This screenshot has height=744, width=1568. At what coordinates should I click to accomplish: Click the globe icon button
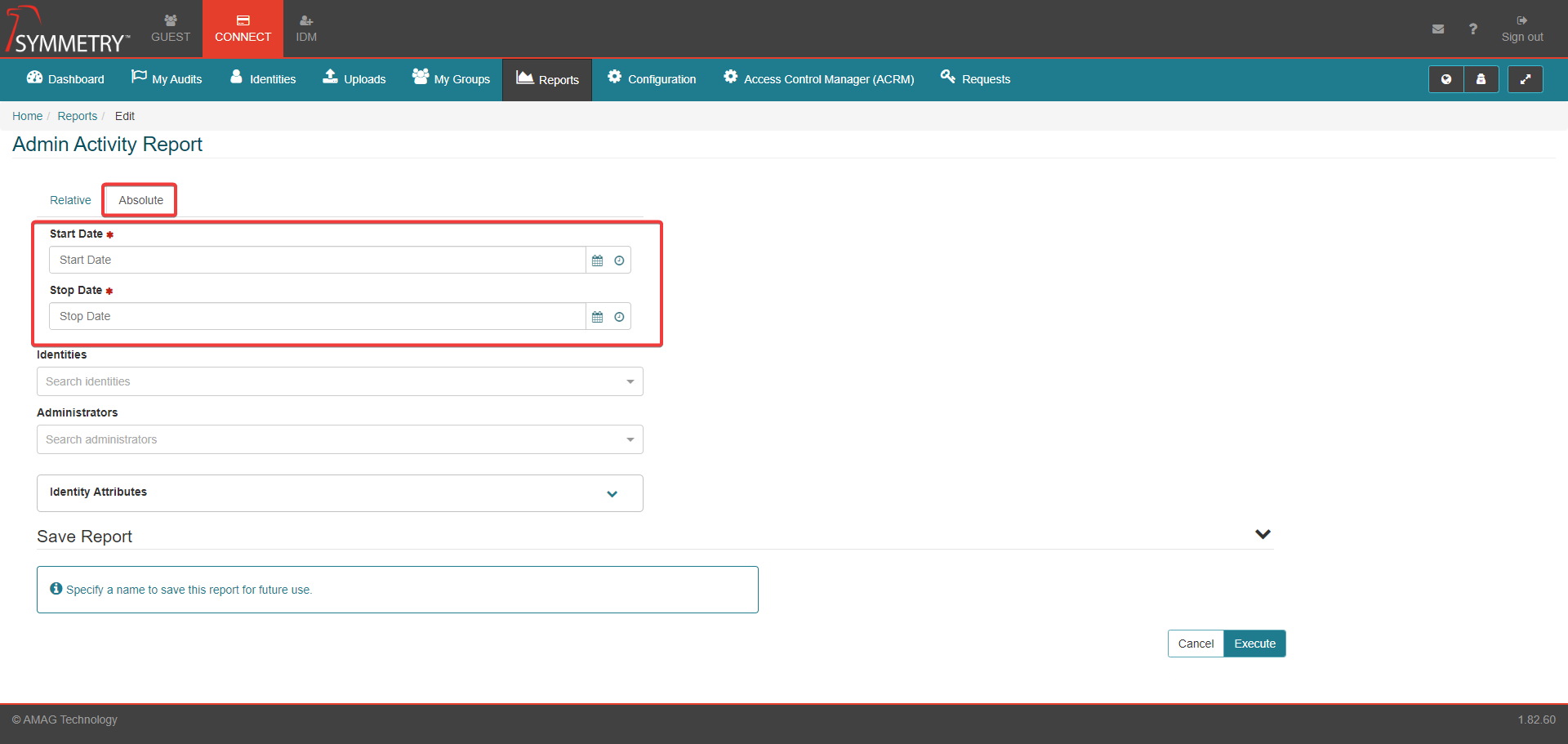(x=1446, y=79)
